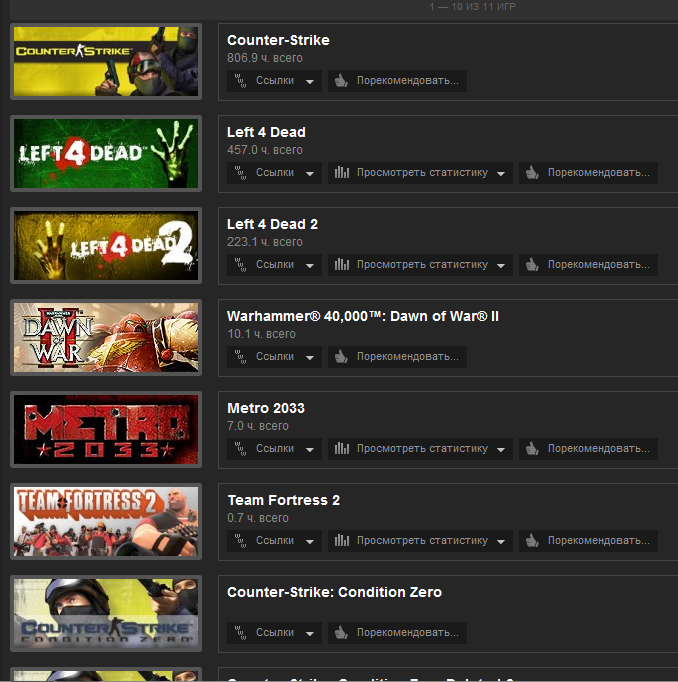Image resolution: width=678 pixels, height=682 pixels.
Task: Click the Порекомендовать label for Team Fortress 2
Action: click(598, 540)
